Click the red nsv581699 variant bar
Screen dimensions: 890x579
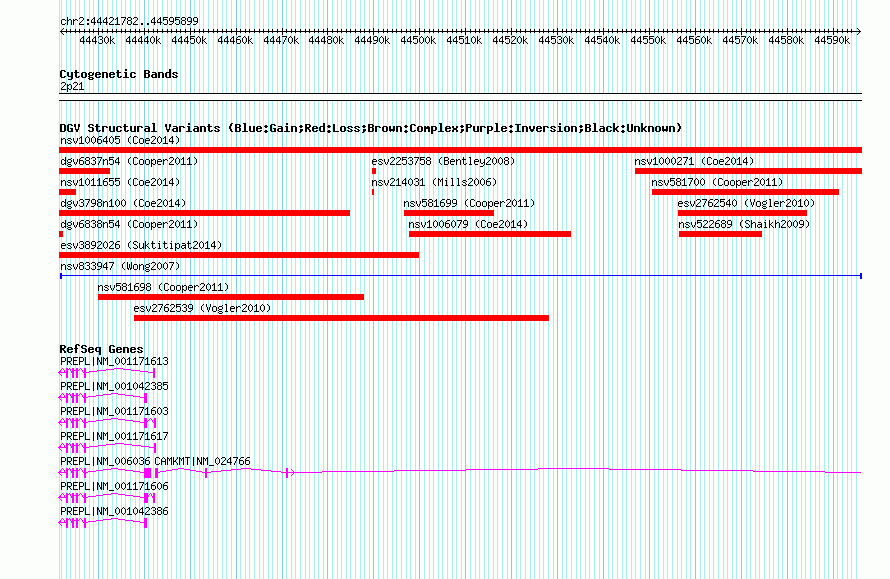pyautogui.click(x=448, y=213)
